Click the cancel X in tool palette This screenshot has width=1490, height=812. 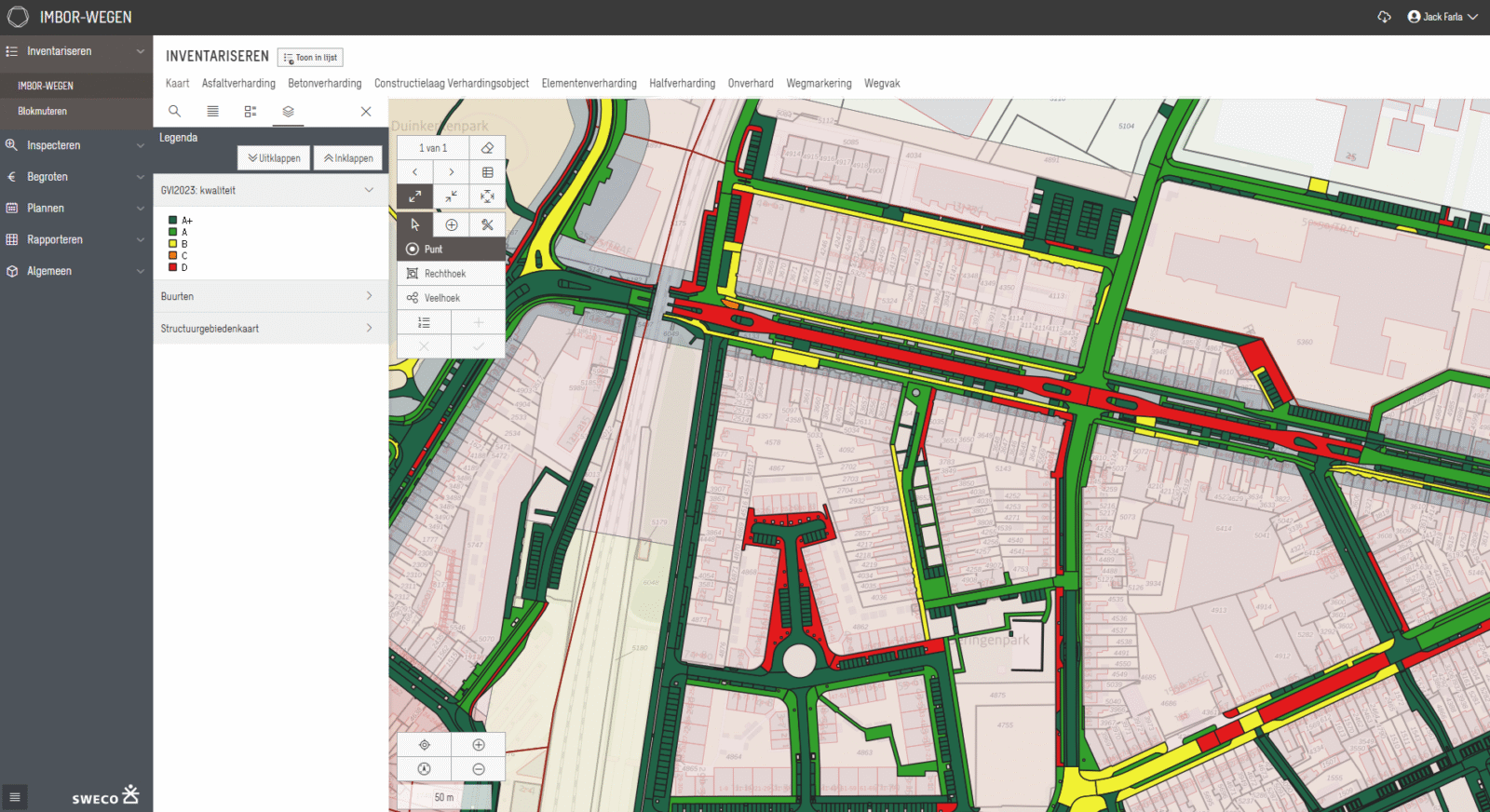click(x=424, y=346)
